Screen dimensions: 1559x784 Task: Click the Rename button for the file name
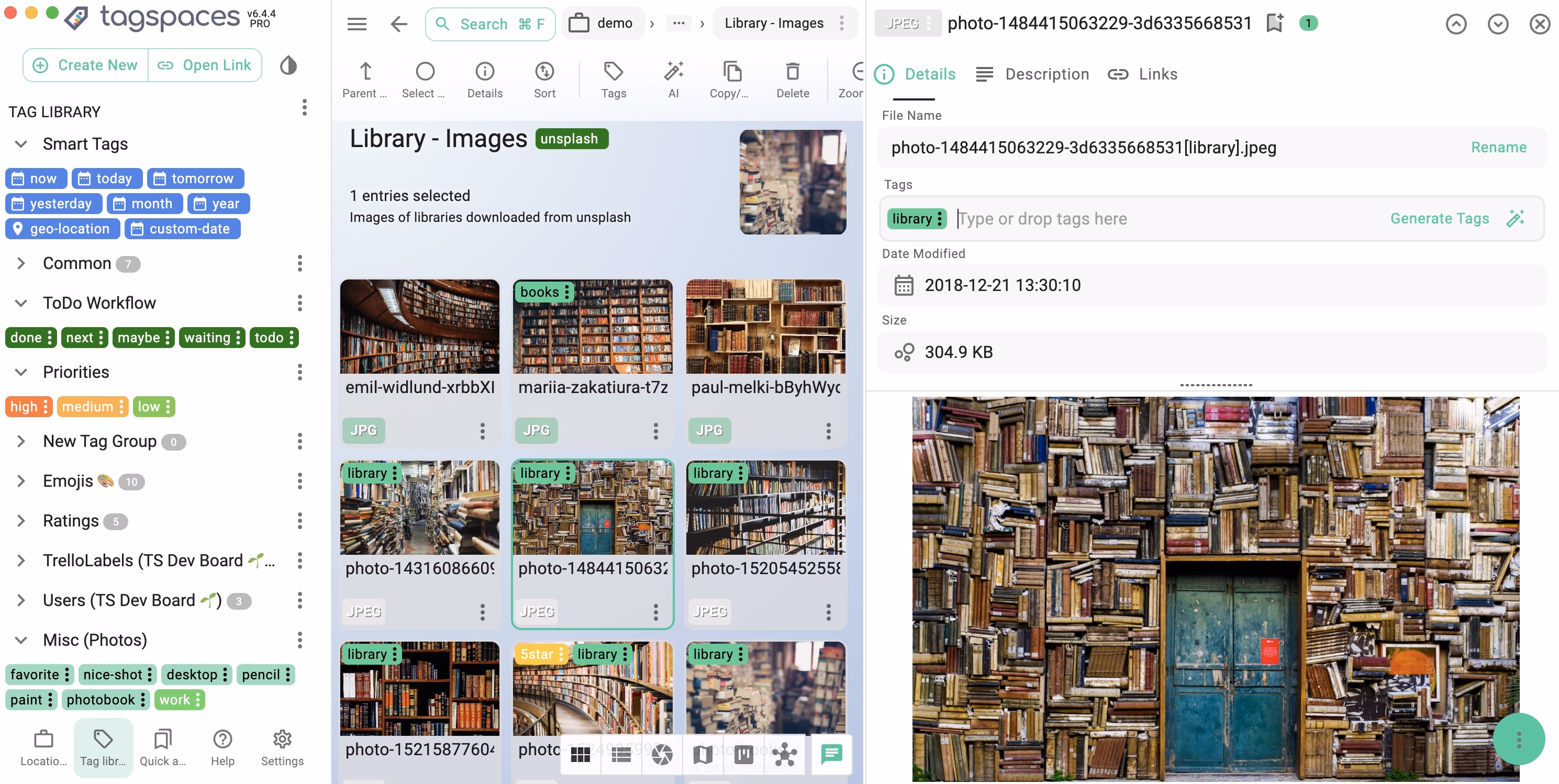(1498, 147)
